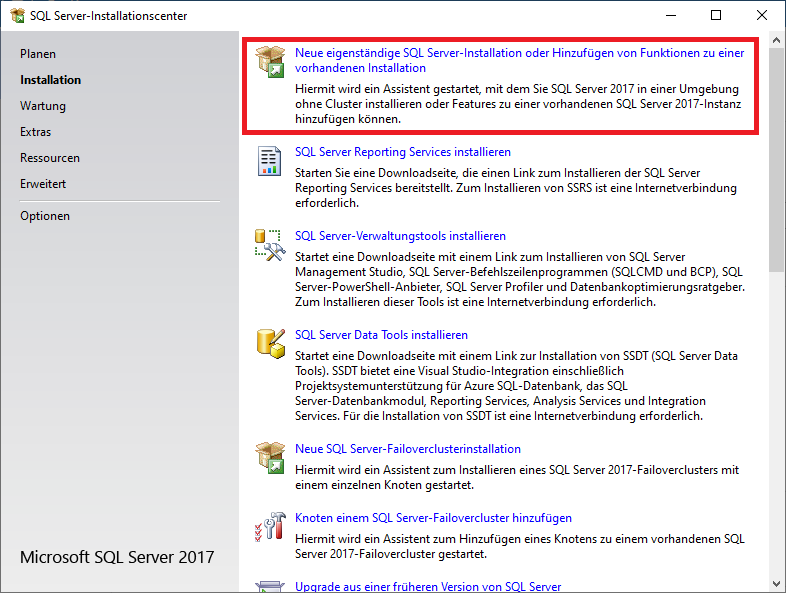Launch Neue SQL Server-Failoverclusterinstallation link

(408, 449)
